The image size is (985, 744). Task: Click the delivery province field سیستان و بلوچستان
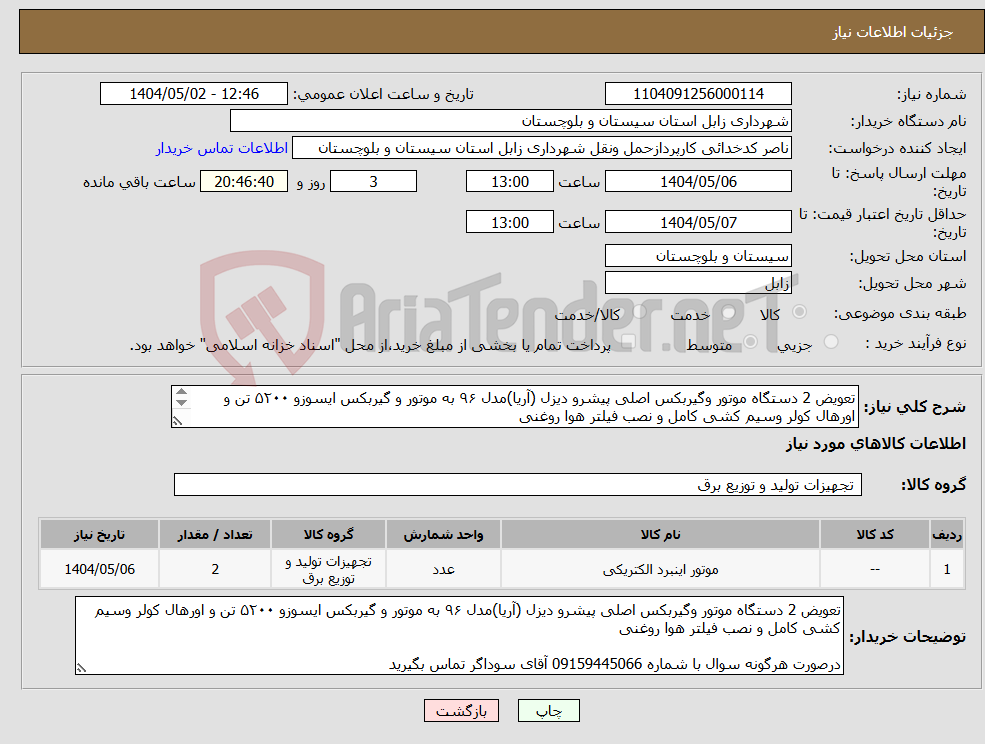click(697, 255)
